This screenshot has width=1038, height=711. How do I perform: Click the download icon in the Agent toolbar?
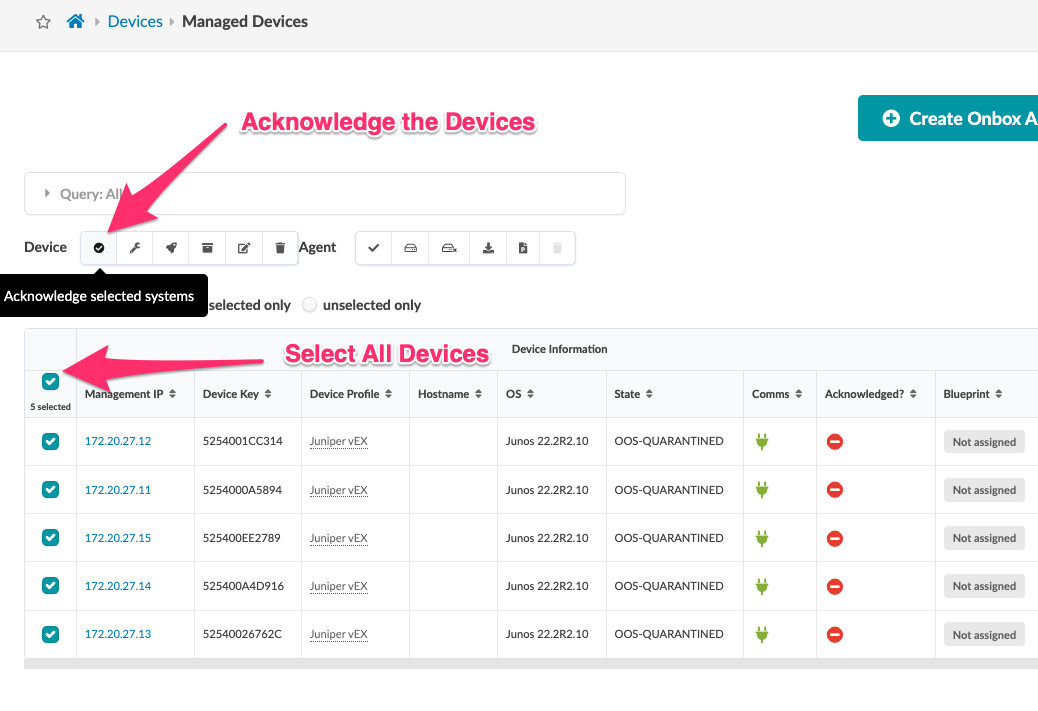point(488,247)
